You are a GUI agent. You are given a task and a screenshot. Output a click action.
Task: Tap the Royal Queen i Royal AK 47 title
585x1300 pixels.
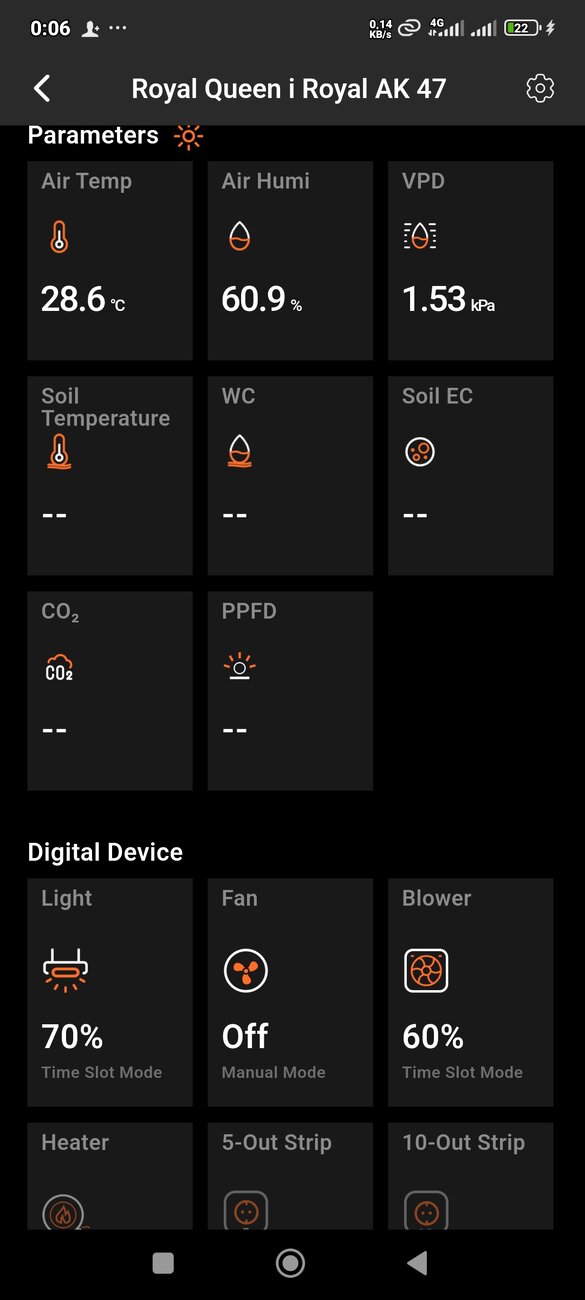[289, 88]
